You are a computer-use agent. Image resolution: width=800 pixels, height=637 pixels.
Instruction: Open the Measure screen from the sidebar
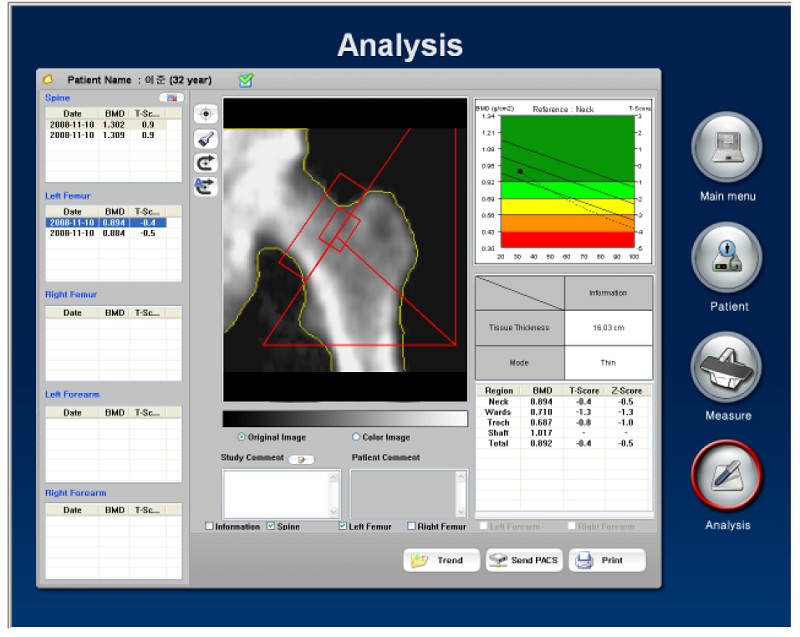pyautogui.click(x=726, y=366)
